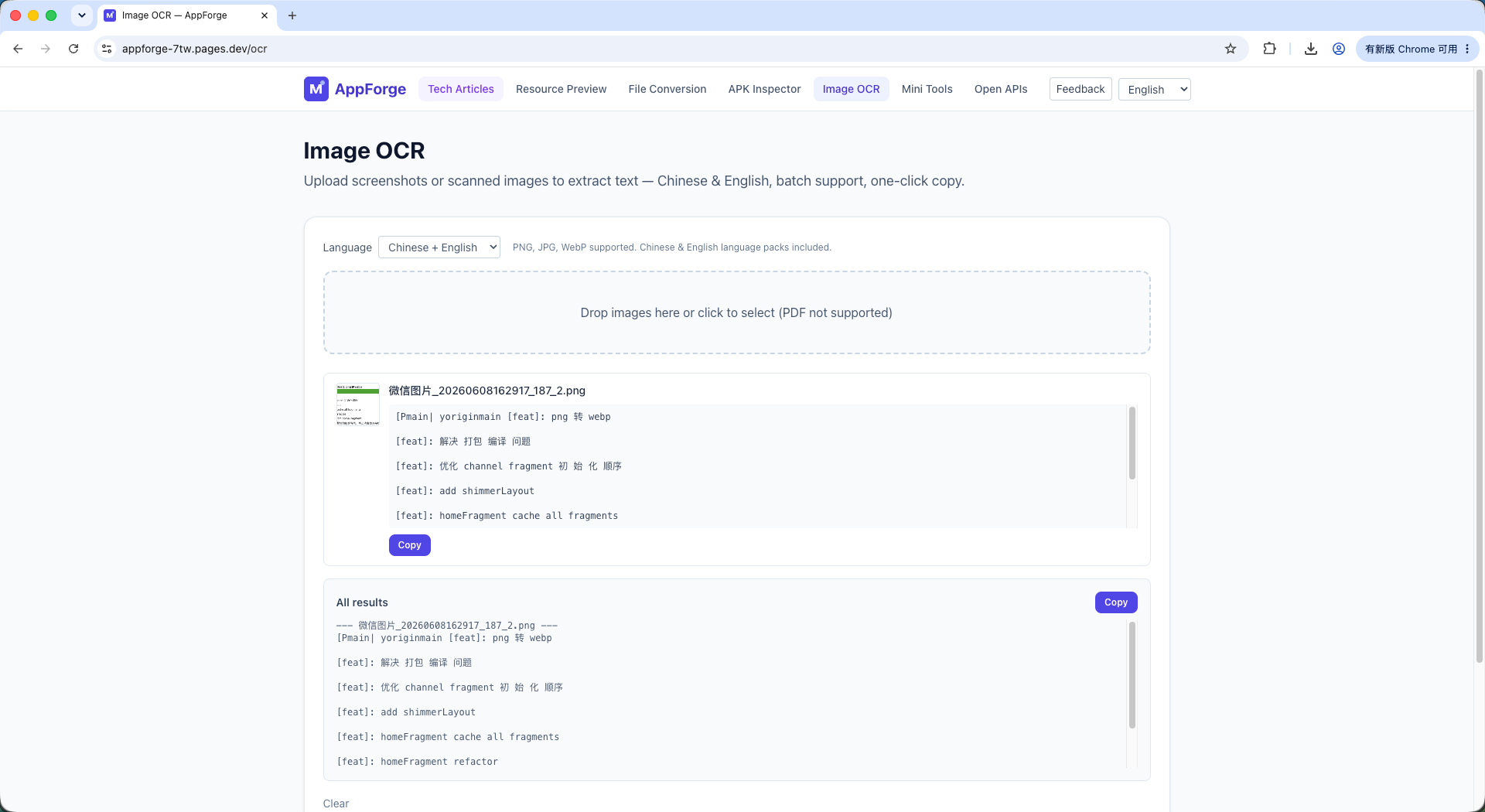Click the tab favicon for Image OCR
Screen dimensions: 1485x812
(x=110, y=15)
